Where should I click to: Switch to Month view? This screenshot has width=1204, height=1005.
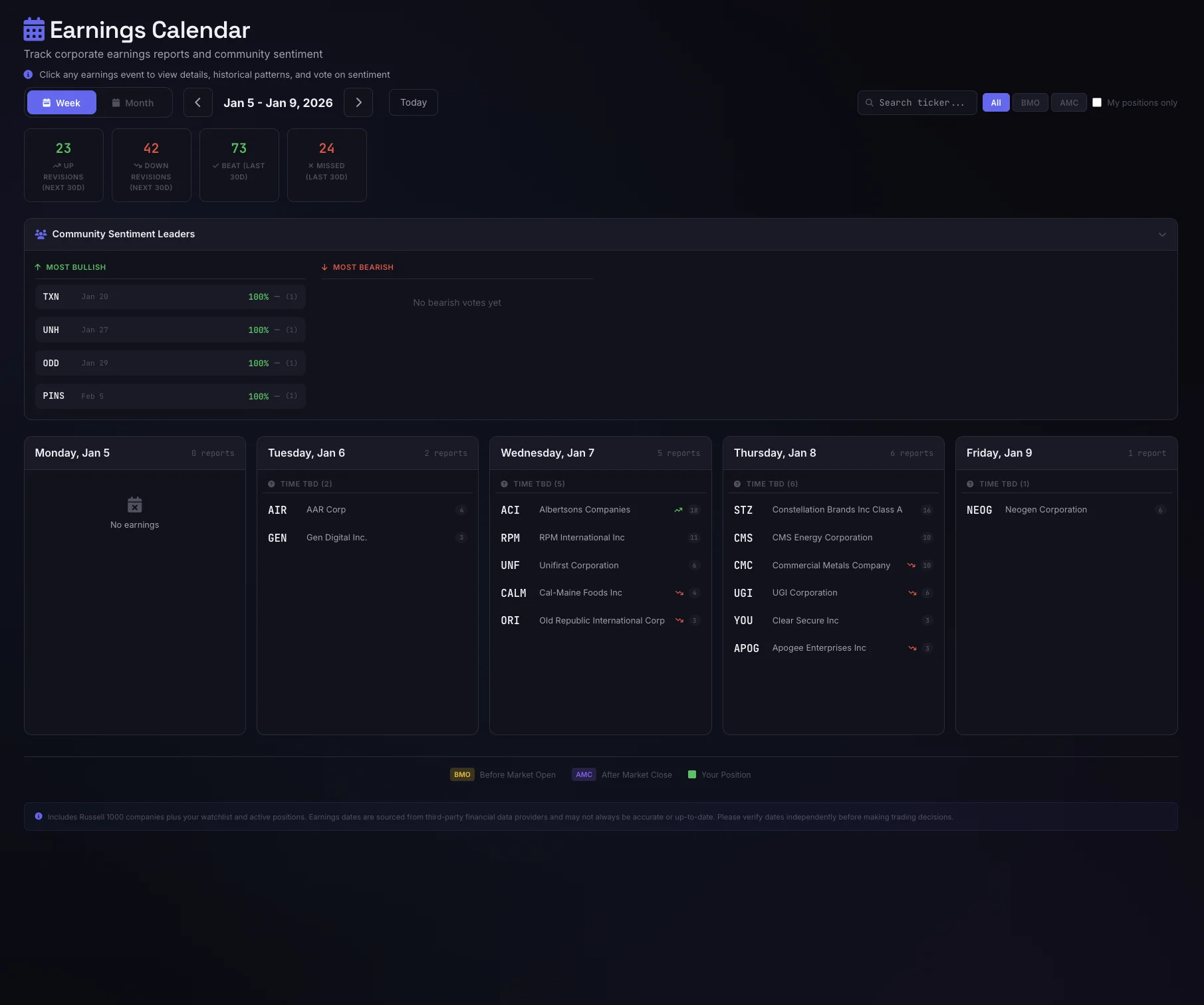(x=133, y=103)
